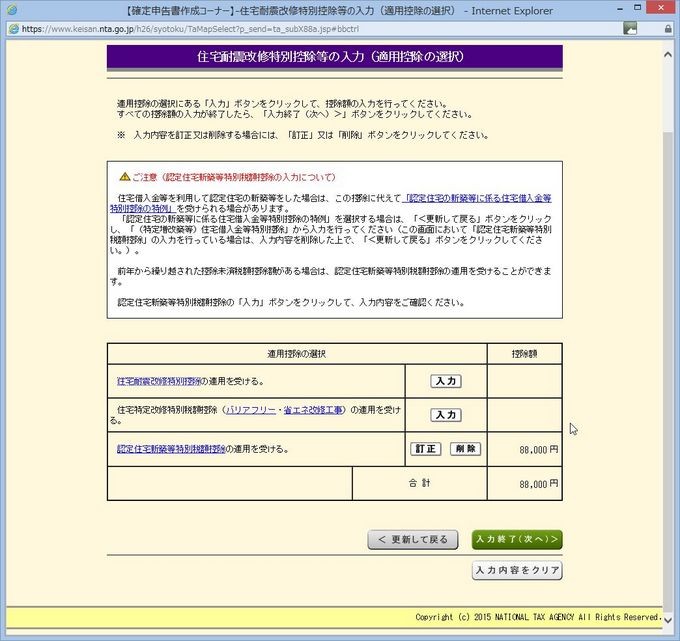Screen dimensions: 680x641
Task: Click the green 入力終了(次へ)＞ button
Action: tap(517, 540)
